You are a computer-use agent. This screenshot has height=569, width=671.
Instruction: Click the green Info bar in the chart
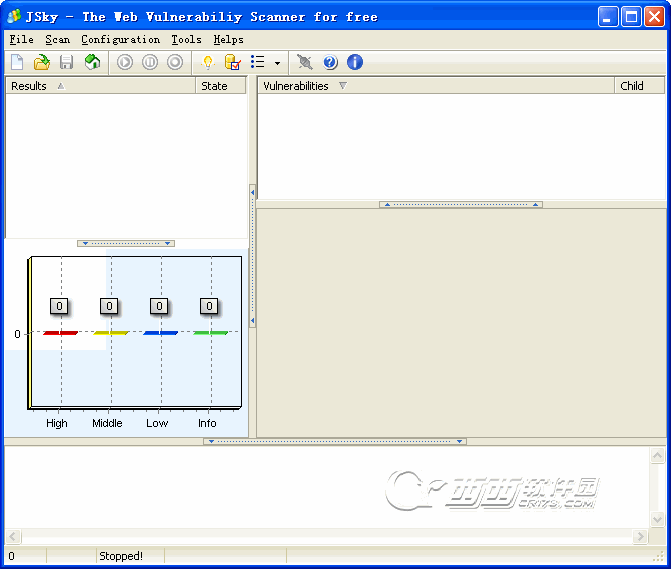click(x=211, y=333)
